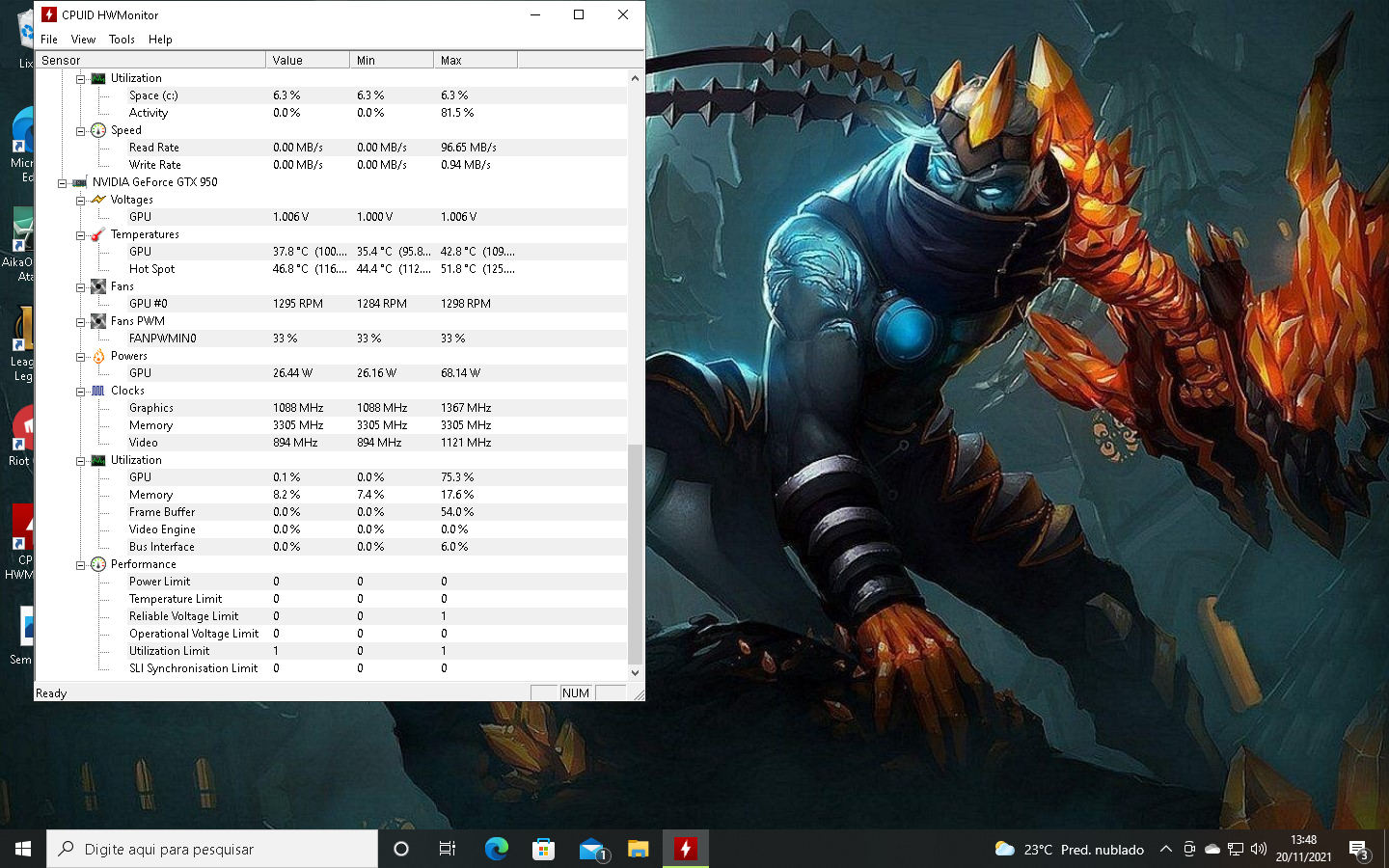Collapse the Temperatures node
The image size is (1389, 868).
(x=81, y=234)
